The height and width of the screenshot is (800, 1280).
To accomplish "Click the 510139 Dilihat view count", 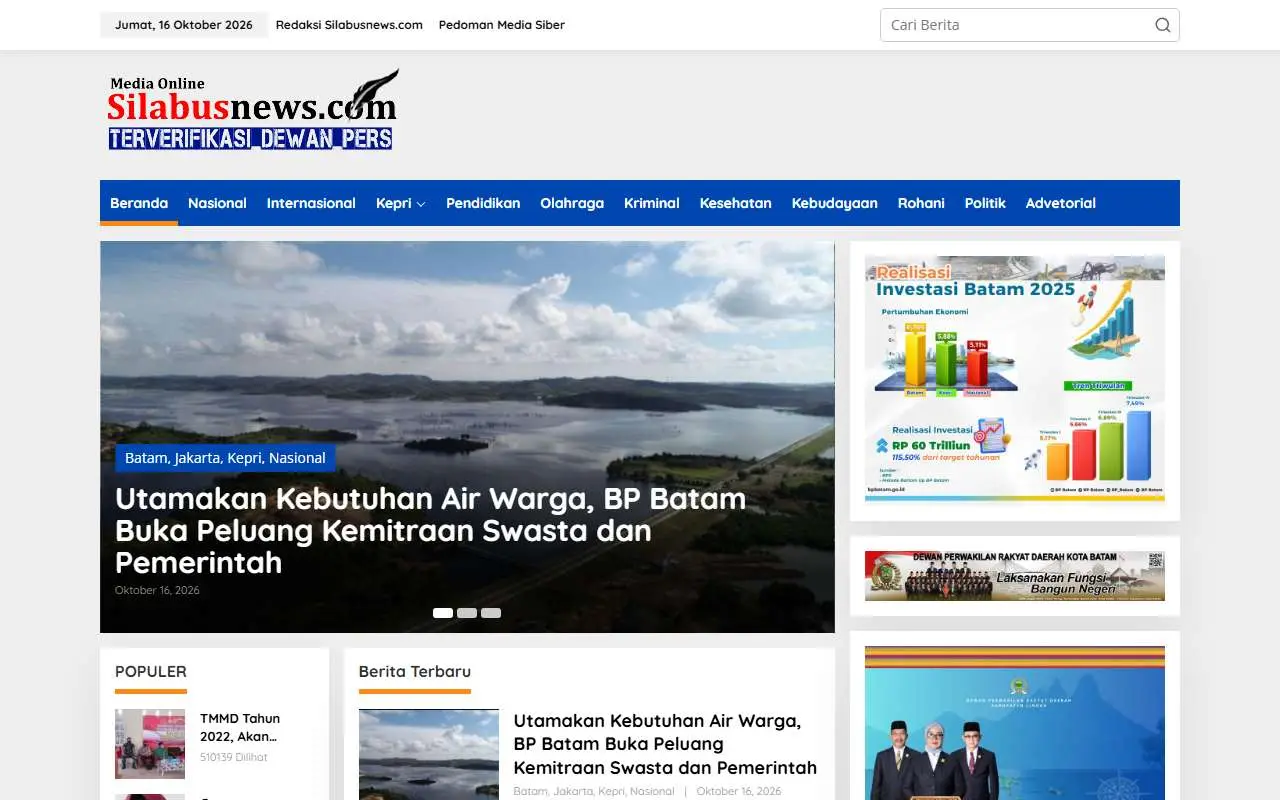I will pos(234,757).
